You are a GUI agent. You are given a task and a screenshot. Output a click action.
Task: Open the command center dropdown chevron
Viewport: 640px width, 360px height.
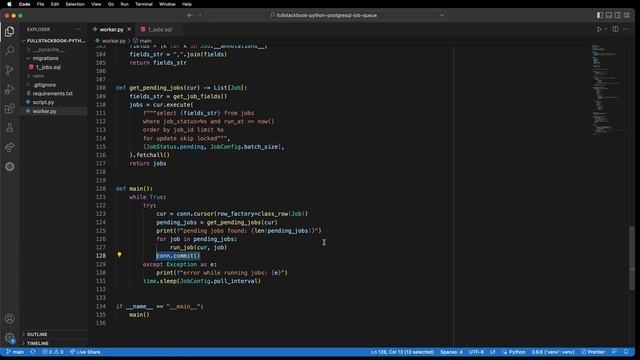[442, 15]
